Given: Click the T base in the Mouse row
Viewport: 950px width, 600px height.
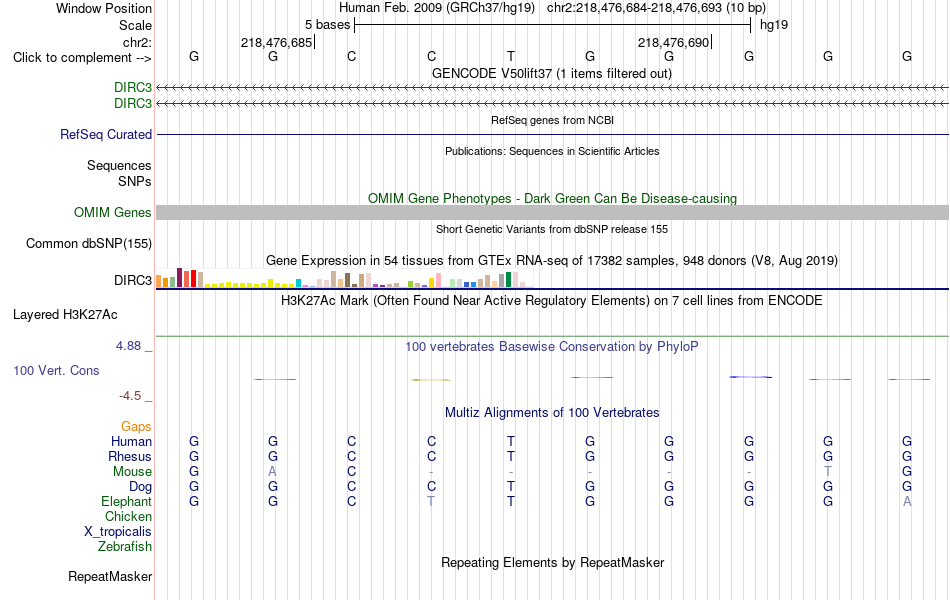Looking at the screenshot, I should point(828,472).
